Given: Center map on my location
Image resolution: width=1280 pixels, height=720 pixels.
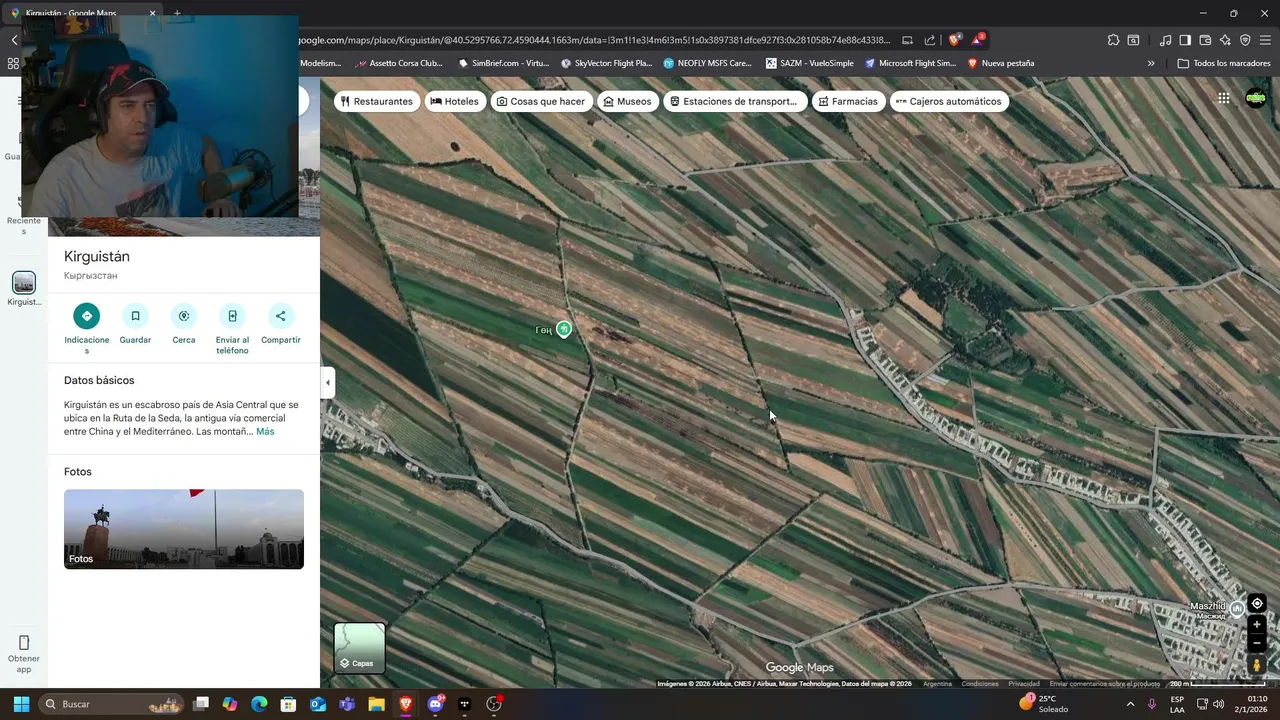Looking at the screenshot, I should [1257, 603].
